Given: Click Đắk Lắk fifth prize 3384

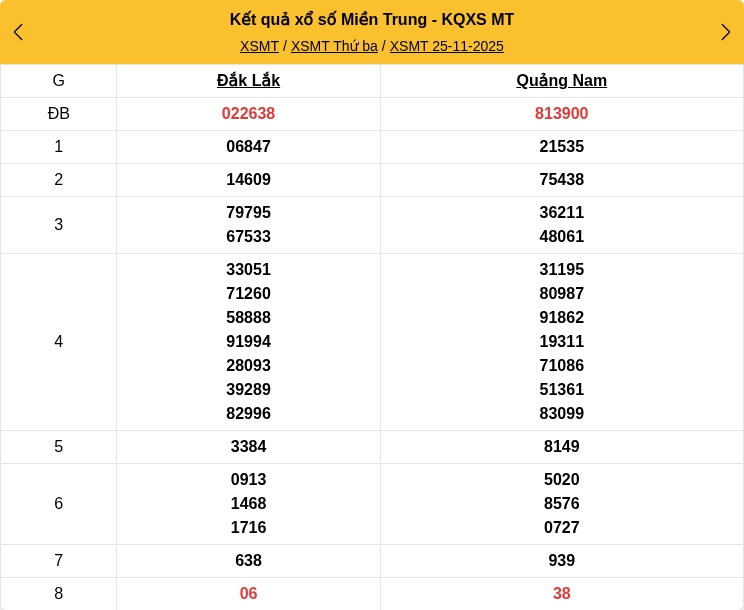Looking at the screenshot, I should [248, 447].
